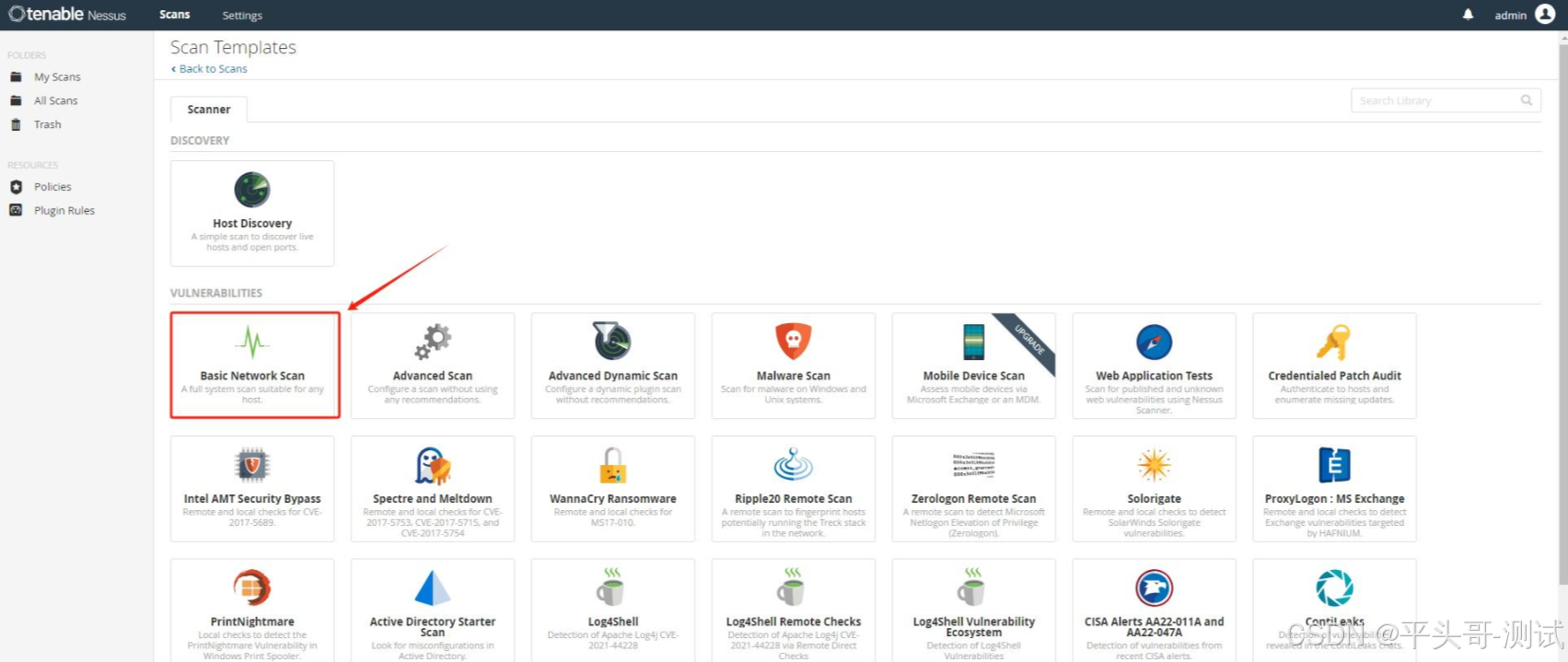Viewport: 1568px width, 662px height.
Task: Choose the Solorigate sunburst icon
Action: point(1154,465)
